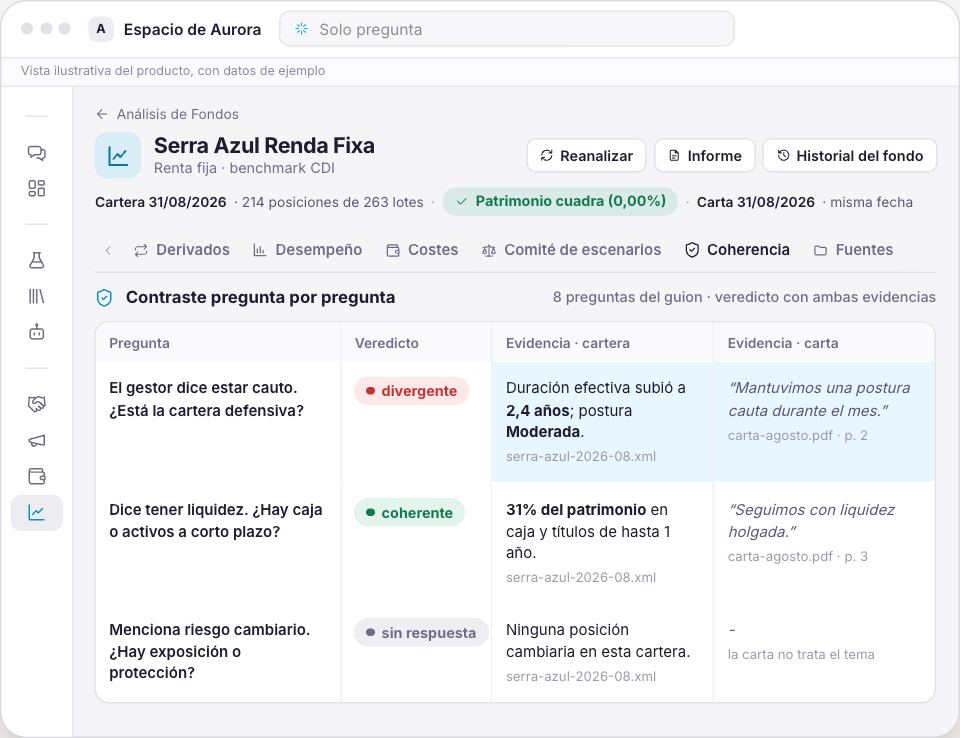Click the Patrimonio cuadra (0,00%) badge
The width and height of the screenshot is (960, 738).
coord(560,201)
